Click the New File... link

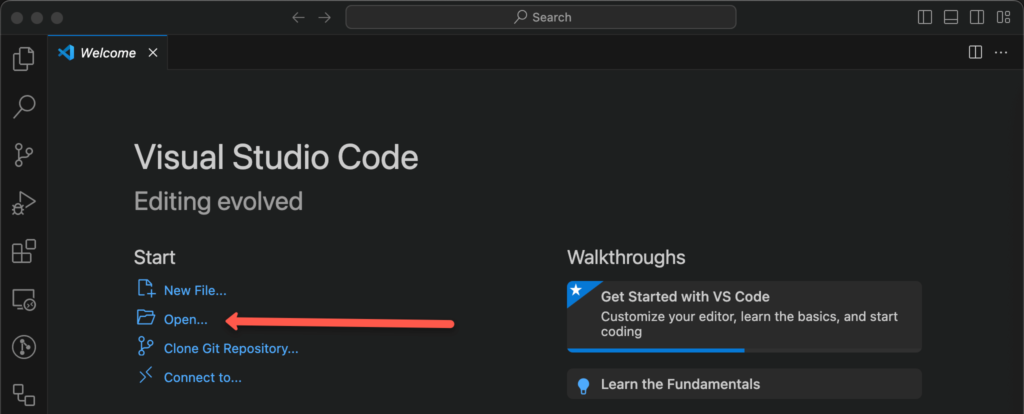[195, 291]
